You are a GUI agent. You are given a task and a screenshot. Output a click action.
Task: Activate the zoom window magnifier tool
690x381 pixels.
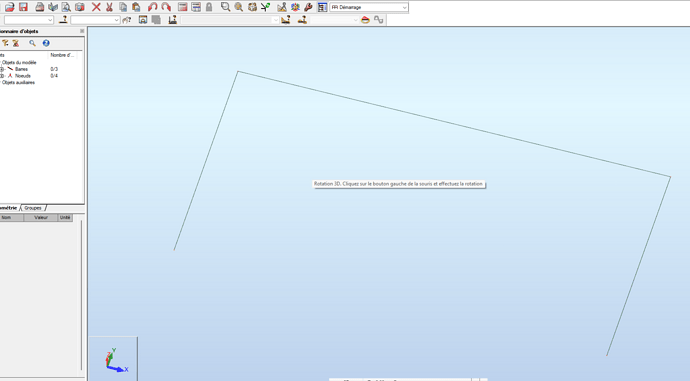pos(225,7)
